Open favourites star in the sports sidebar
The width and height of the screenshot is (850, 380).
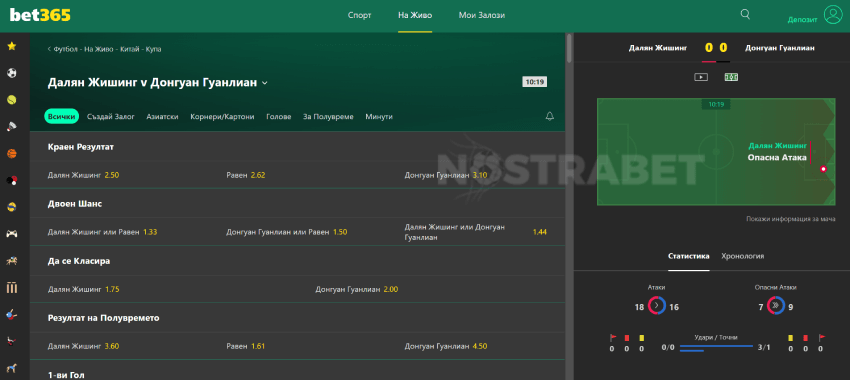[11, 46]
